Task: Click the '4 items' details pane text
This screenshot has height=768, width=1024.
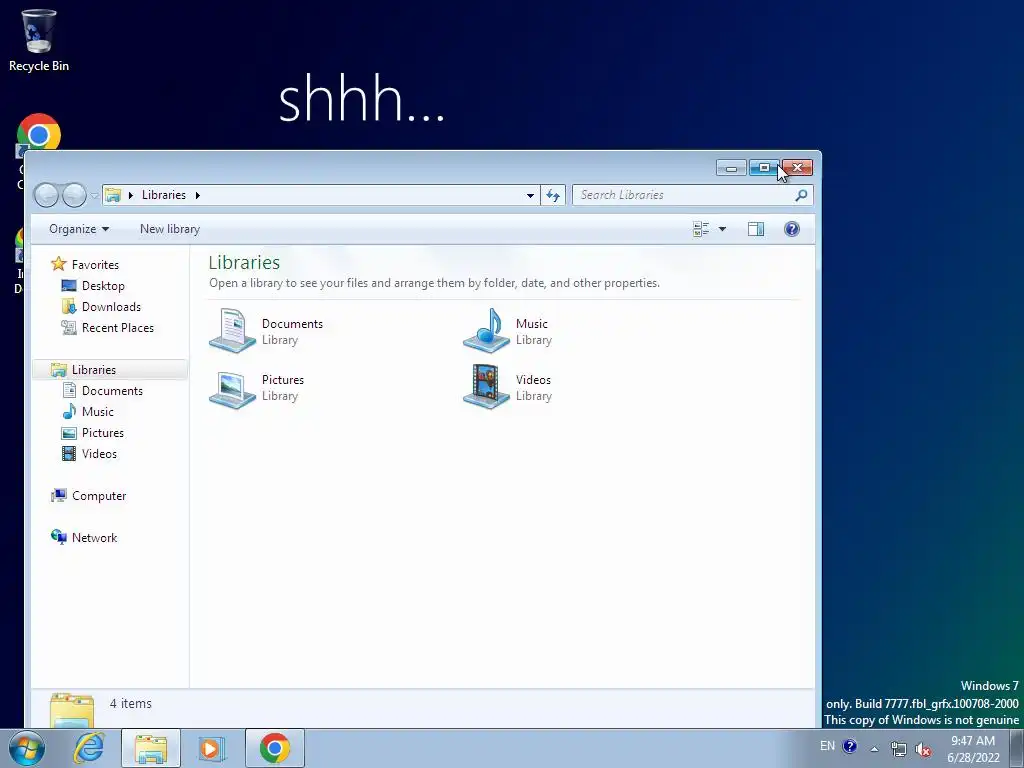Action: pyautogui.click(x=131, y=704)
